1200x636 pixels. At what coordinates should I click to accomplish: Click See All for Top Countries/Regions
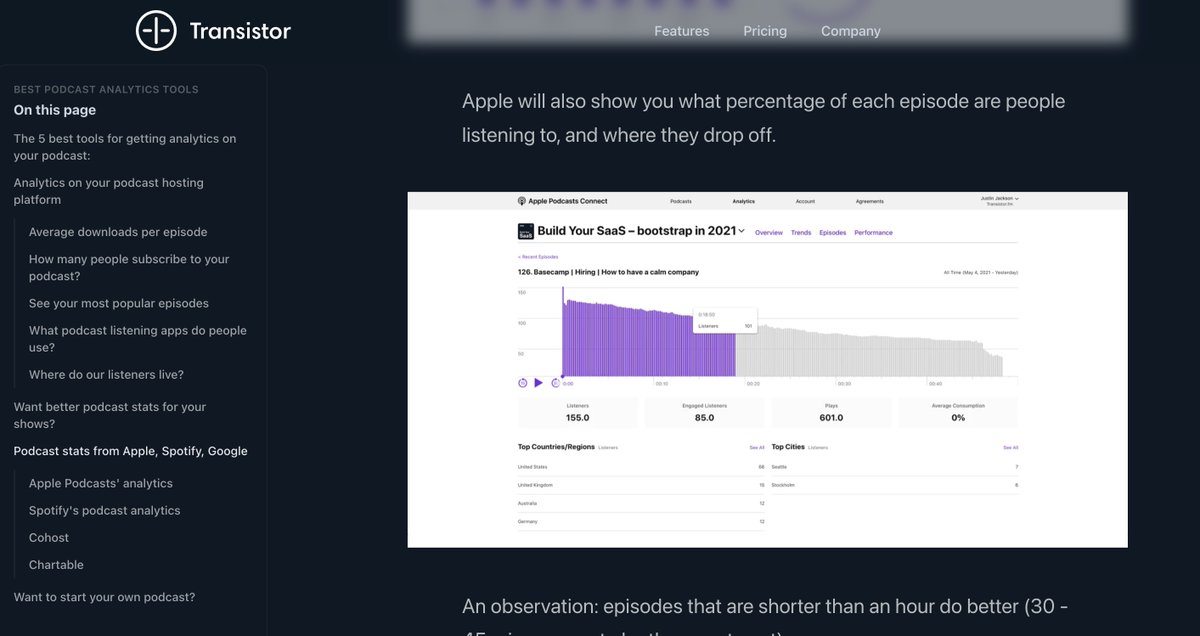coord(757,447)
